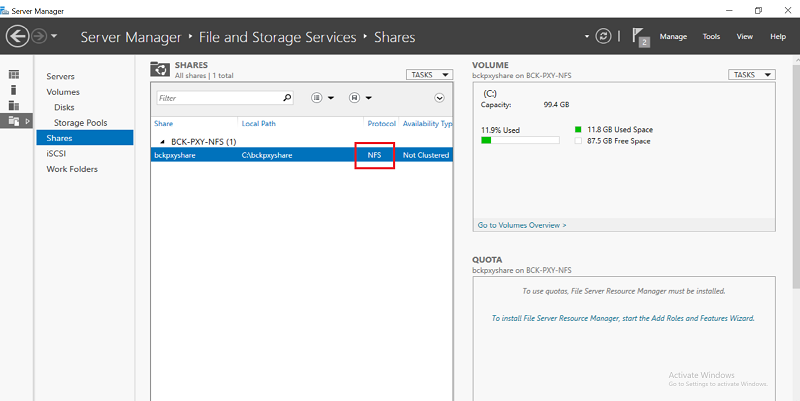Collapse the BCK-PXY-NFS group
Image resolution: width=800 pixels, height=401 pixels.
(x=163, y=142)
